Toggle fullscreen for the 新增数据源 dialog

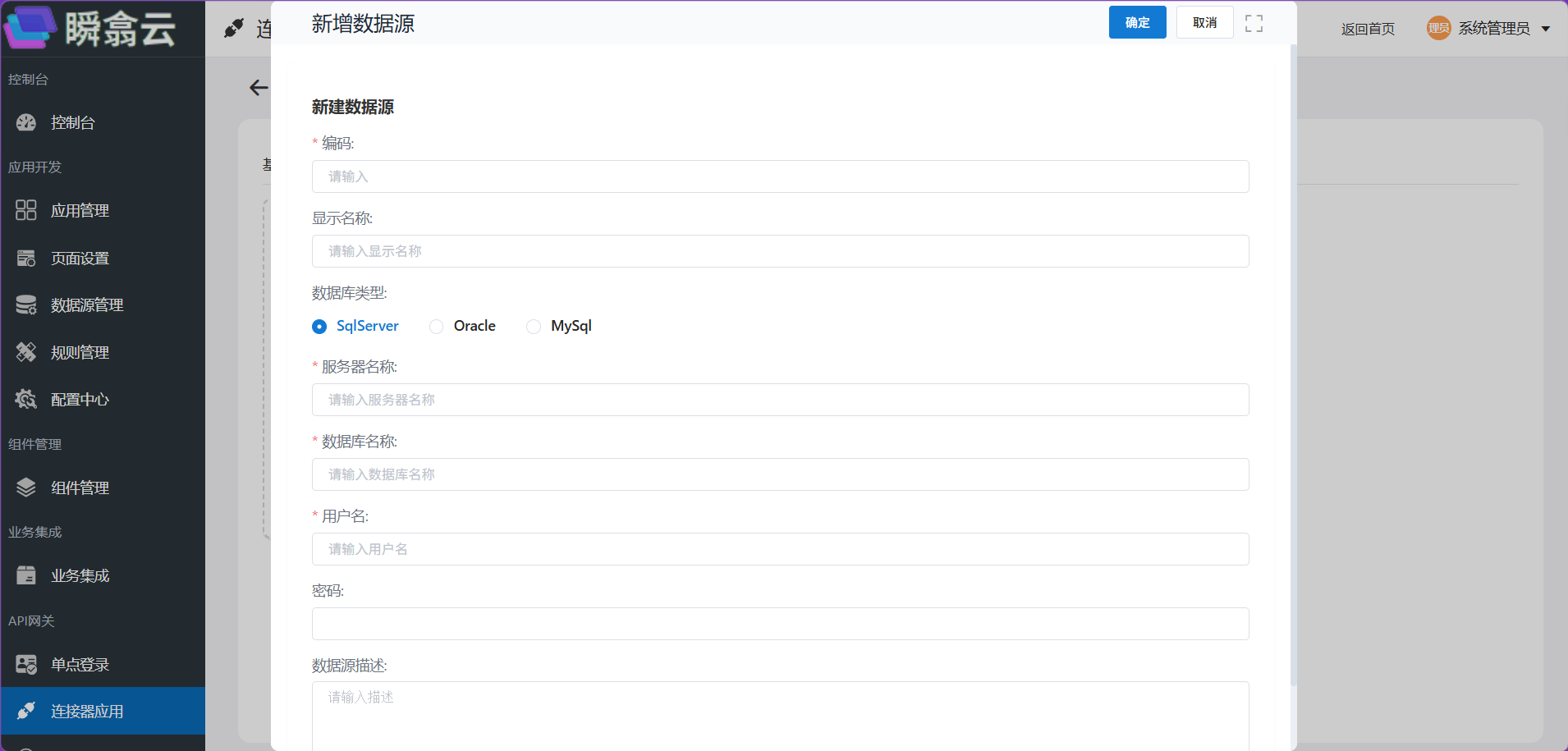click(1254, 23)
